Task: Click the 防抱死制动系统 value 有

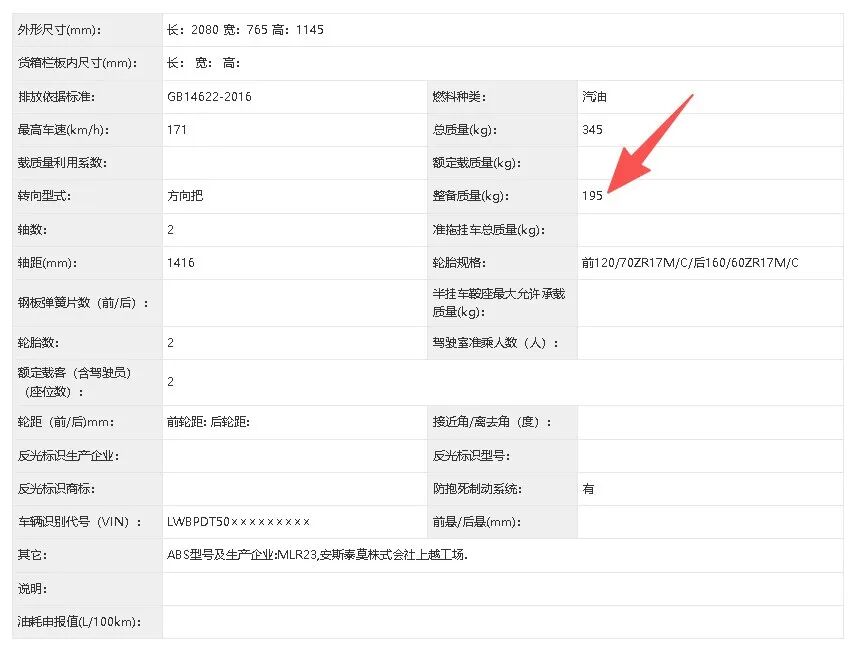Action: pos(588,489)
